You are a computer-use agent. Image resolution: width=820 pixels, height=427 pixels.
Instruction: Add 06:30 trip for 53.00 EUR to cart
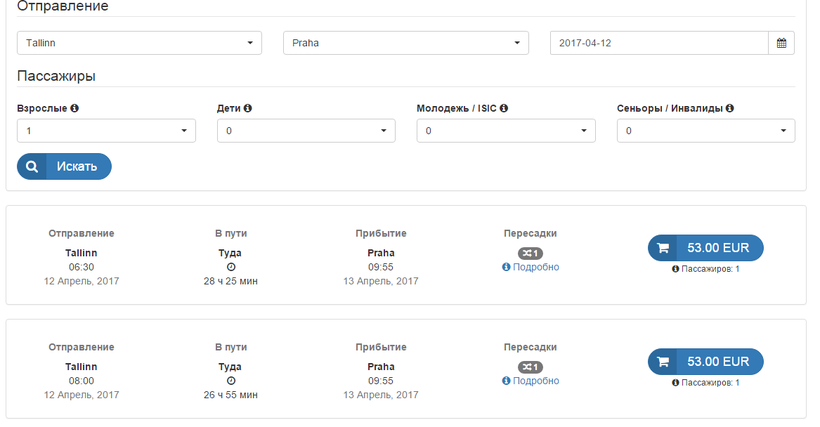tap(705, 248)
